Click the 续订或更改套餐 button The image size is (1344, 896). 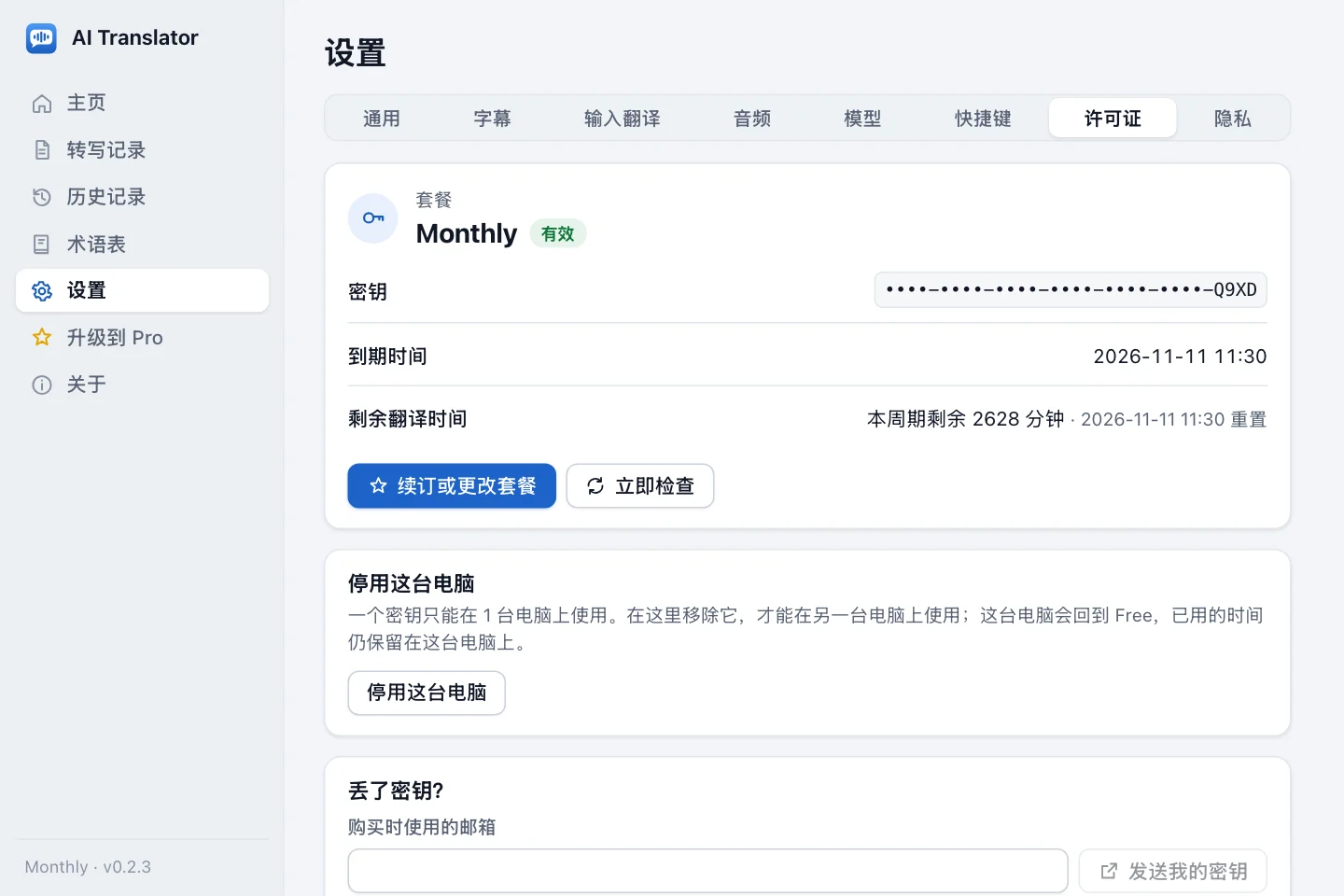(452, 486)
